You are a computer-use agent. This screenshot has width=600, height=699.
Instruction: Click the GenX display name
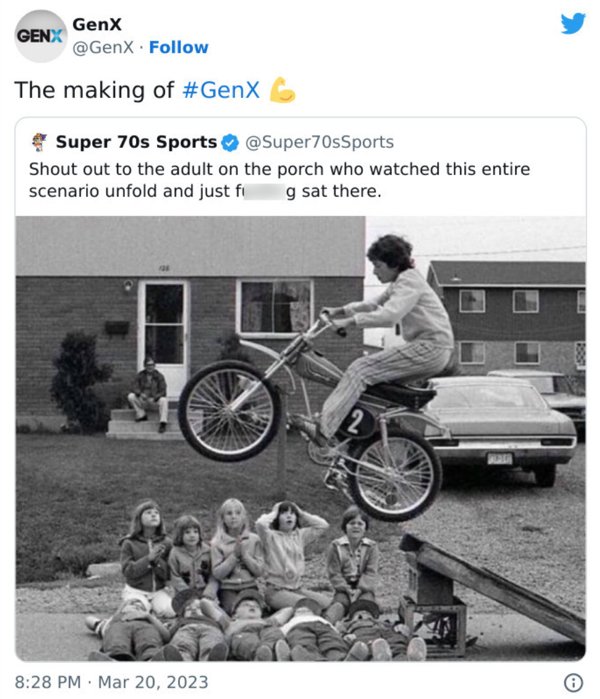coord(97,25)
